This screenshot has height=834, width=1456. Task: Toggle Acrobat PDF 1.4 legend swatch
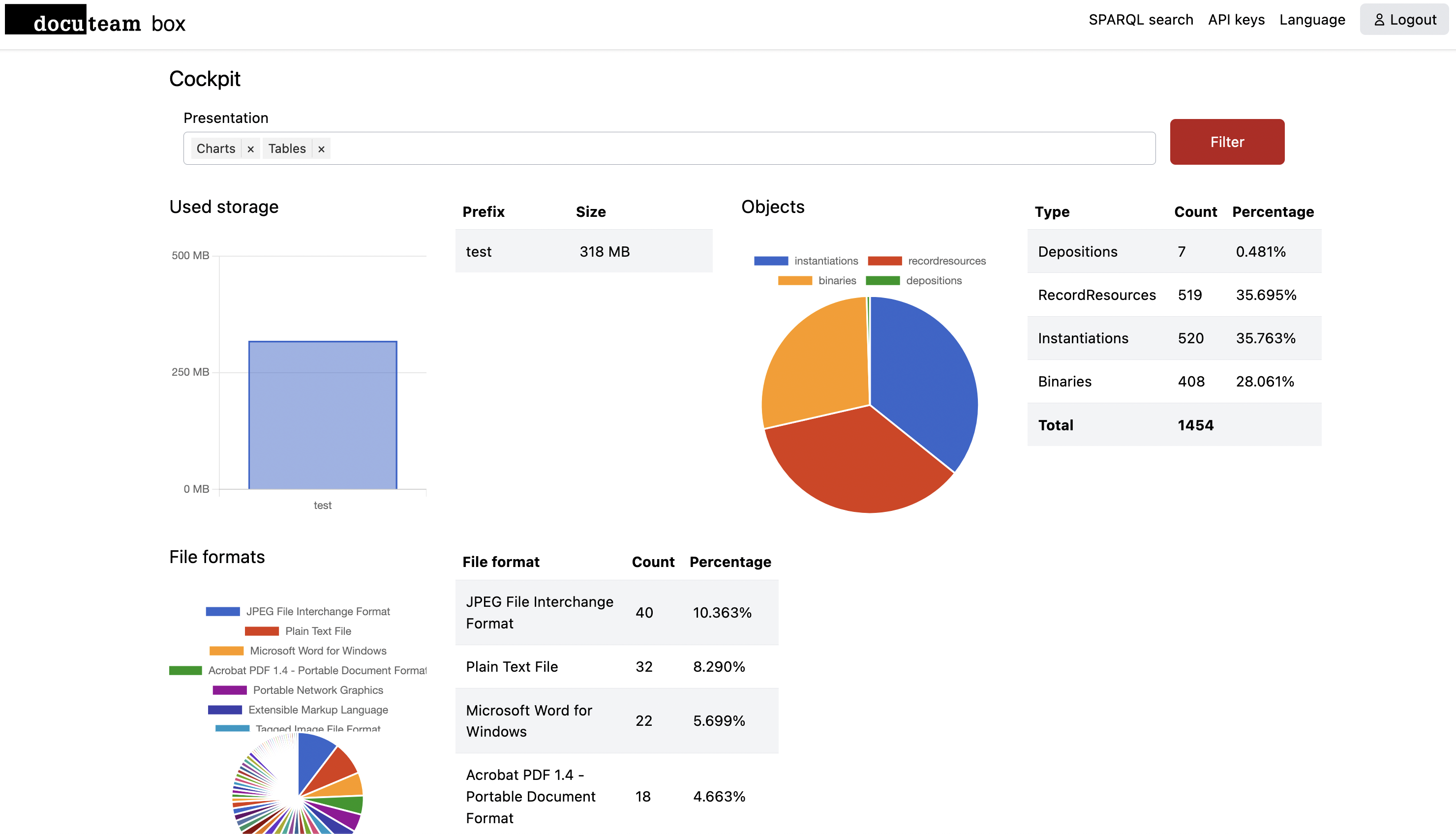pyautogui.click(x=185, y=671)
